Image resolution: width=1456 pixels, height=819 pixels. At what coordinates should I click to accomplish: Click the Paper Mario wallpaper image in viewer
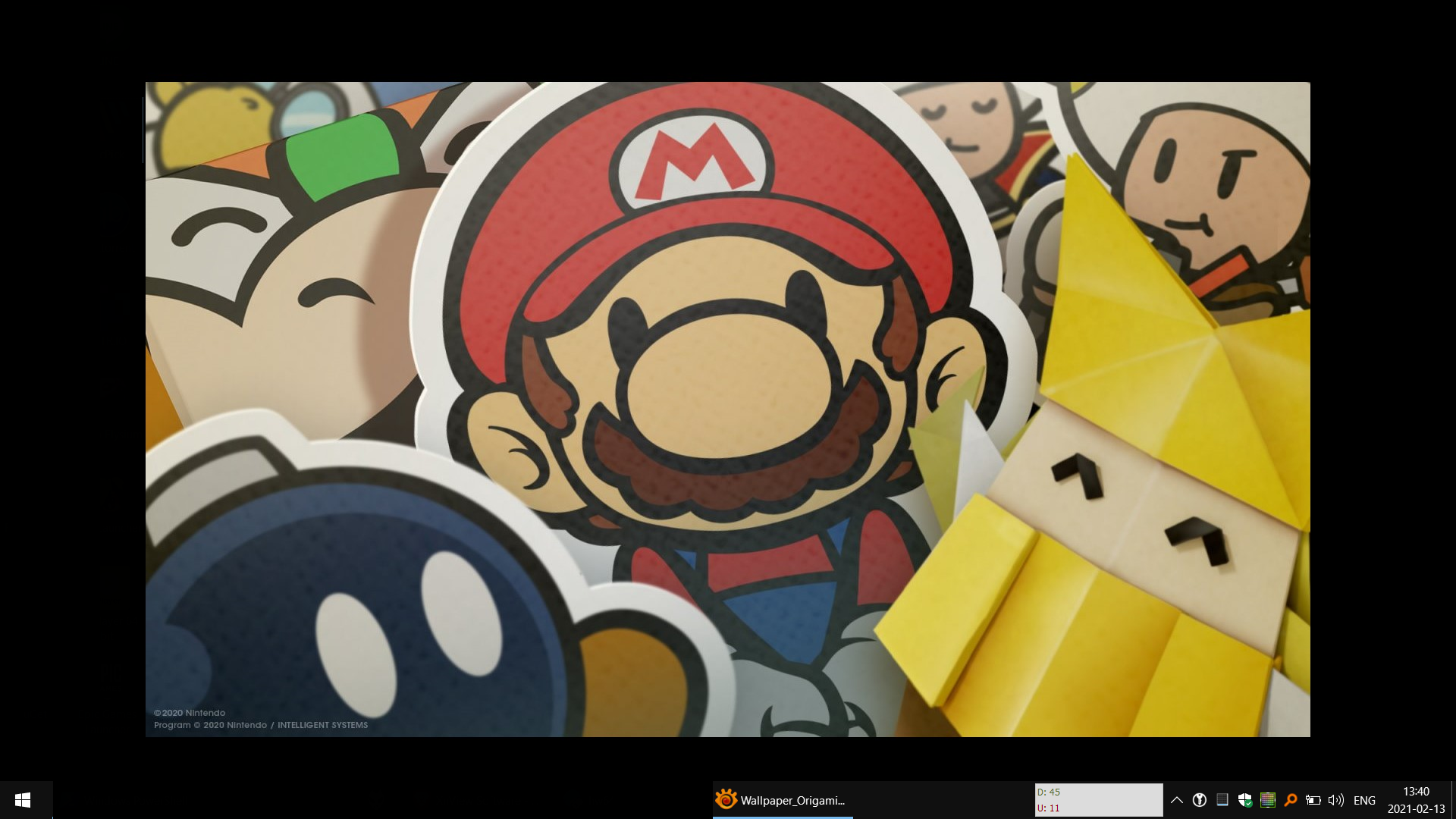[x=728, y=409]
